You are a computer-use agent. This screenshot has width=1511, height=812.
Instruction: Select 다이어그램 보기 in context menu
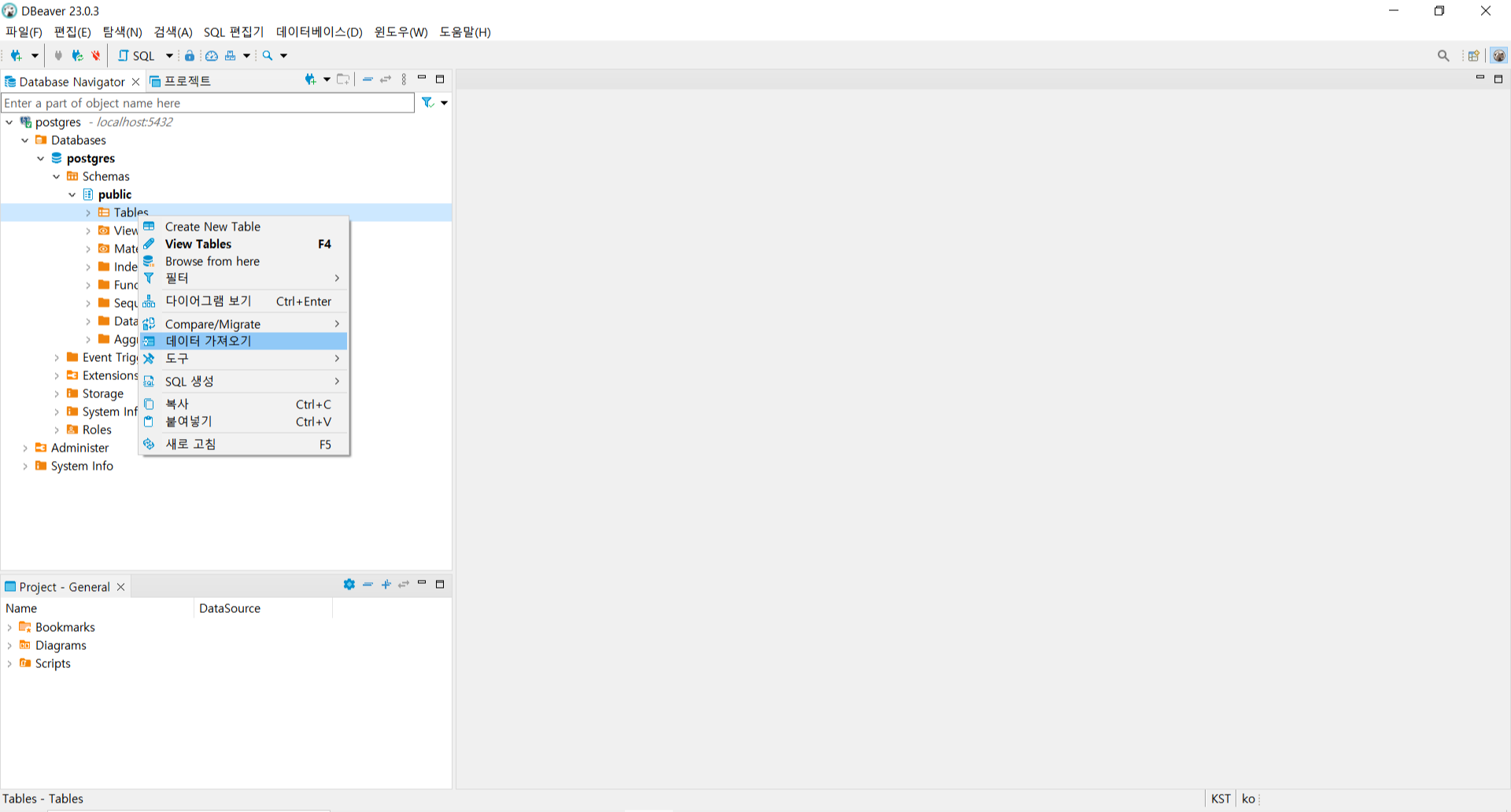click(243, 301)
